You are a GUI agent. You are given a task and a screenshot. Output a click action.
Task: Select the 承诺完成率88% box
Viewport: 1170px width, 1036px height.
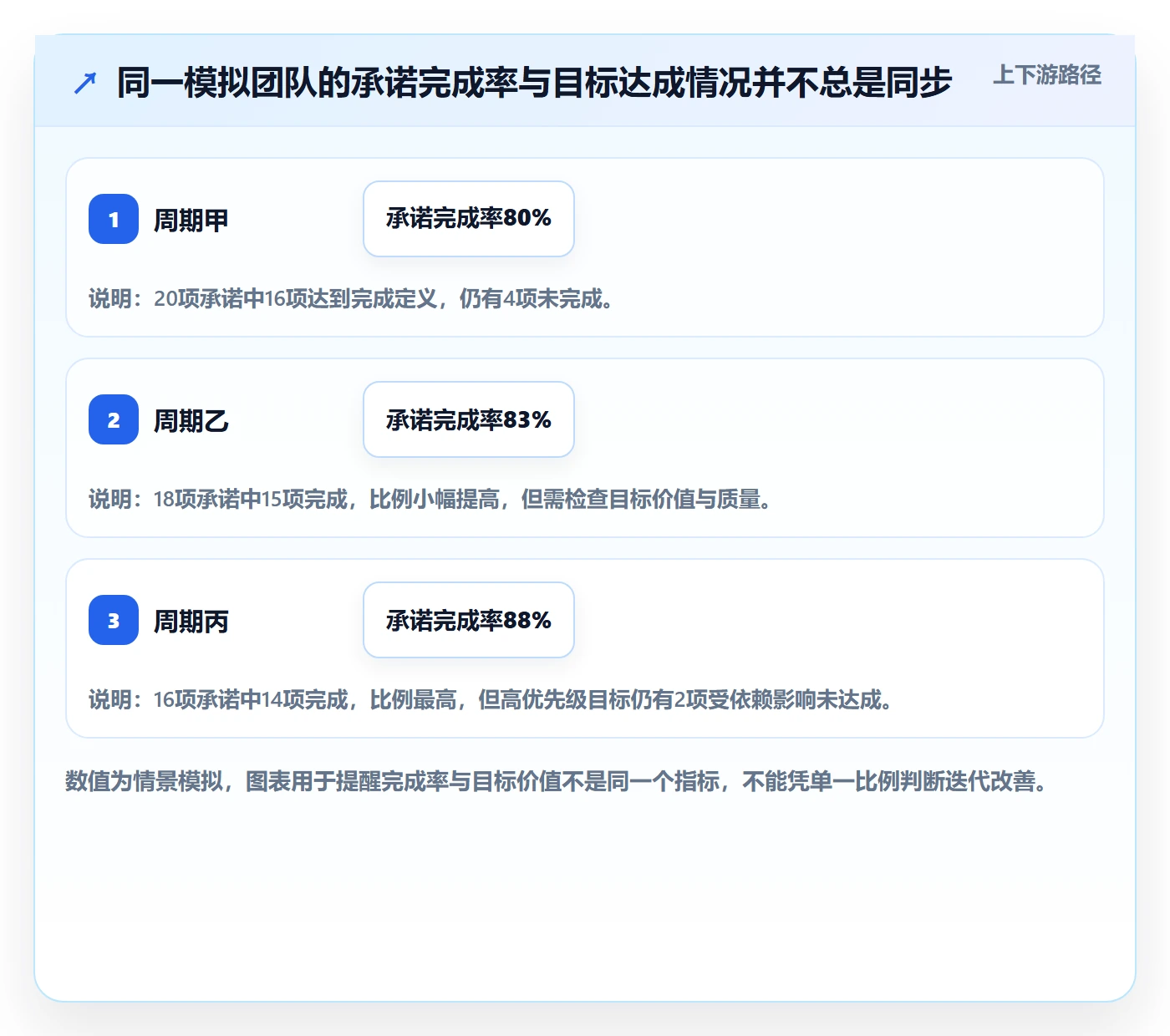click(469, 620)
